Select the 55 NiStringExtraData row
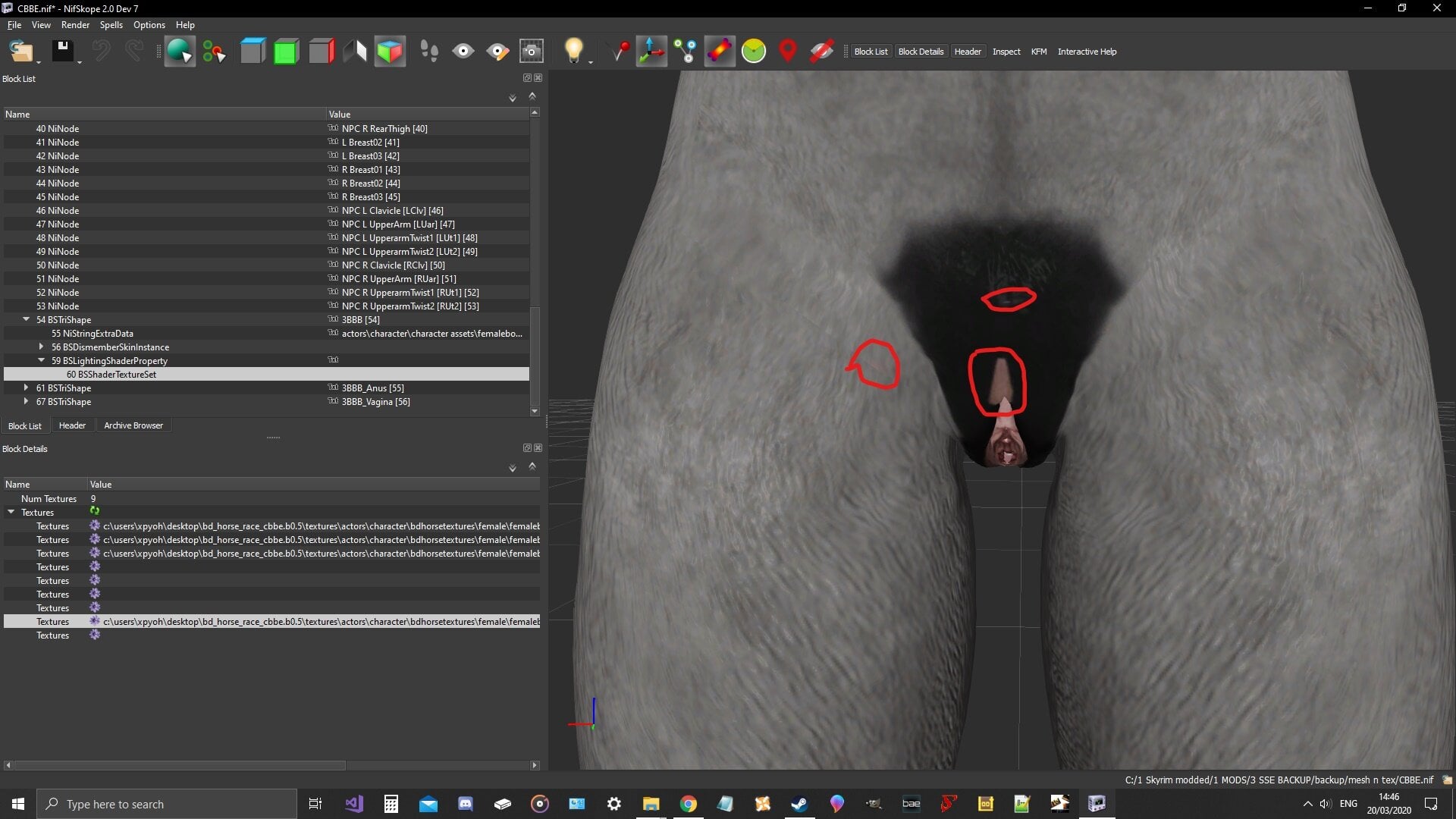Viewport: 1456px width, 819px height. click(266, 333)
